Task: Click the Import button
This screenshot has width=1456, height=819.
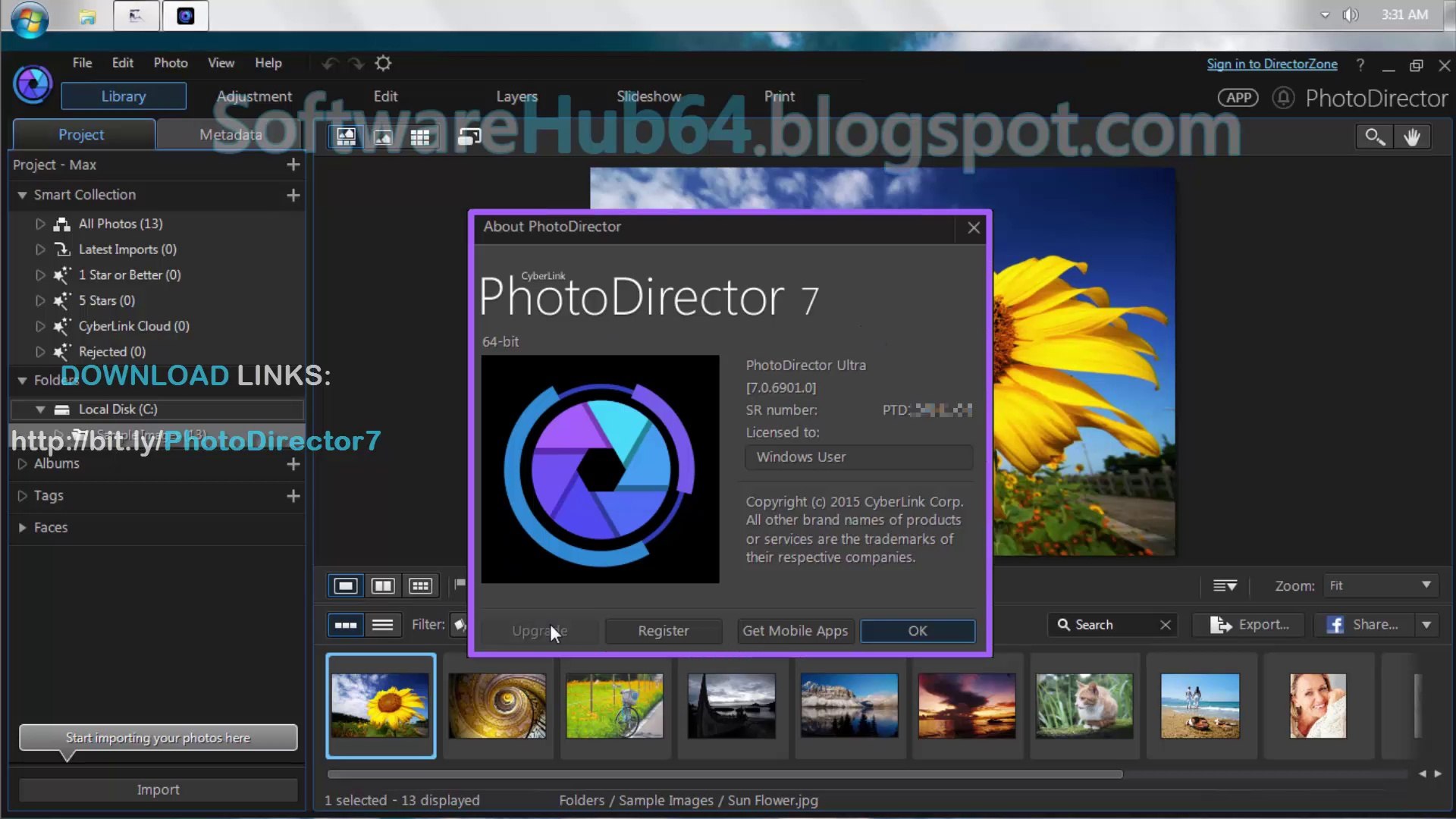Action: click(158, 789)
